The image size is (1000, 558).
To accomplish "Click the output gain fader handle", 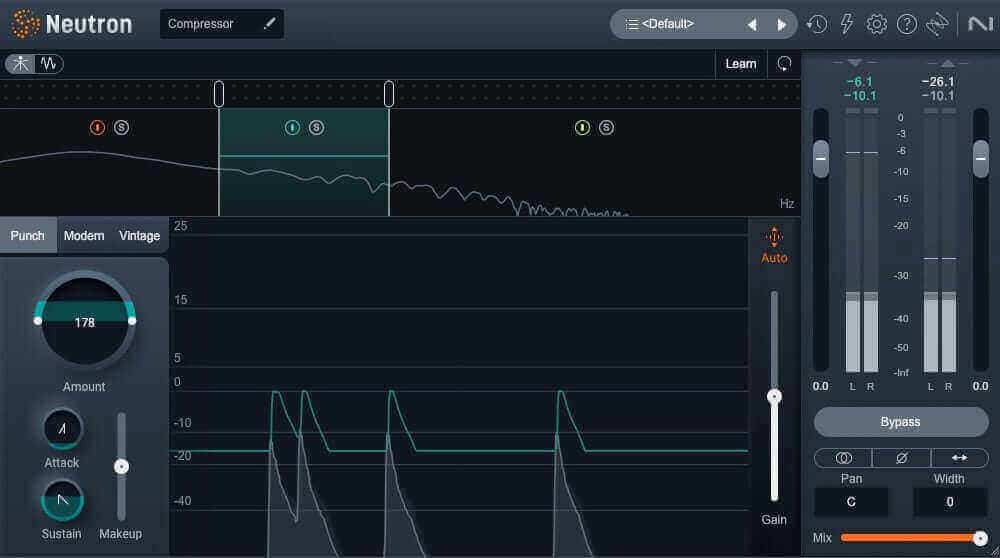I will click(980, 158).
